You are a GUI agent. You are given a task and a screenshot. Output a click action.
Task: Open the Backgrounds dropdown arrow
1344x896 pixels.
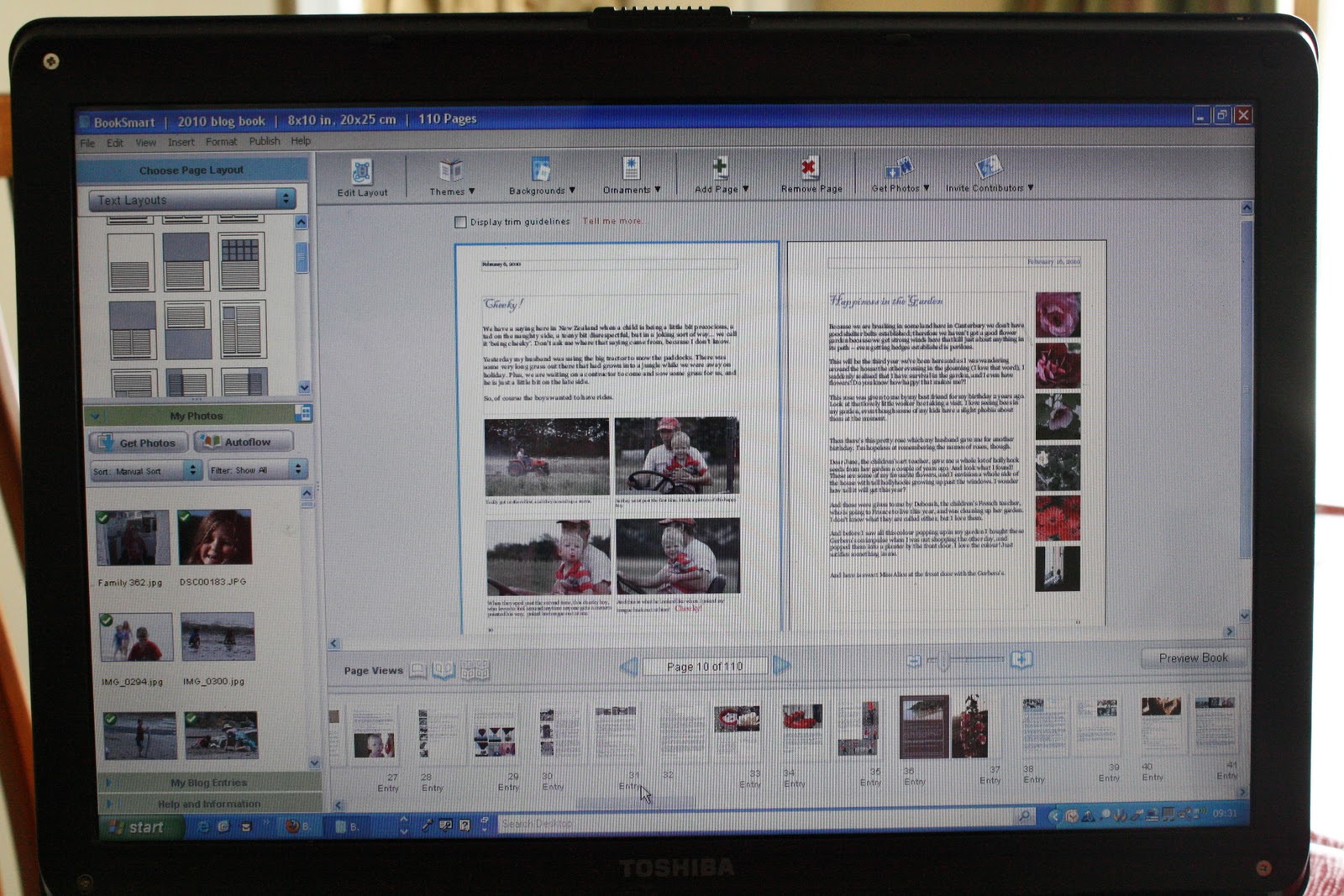pos(572,191)
